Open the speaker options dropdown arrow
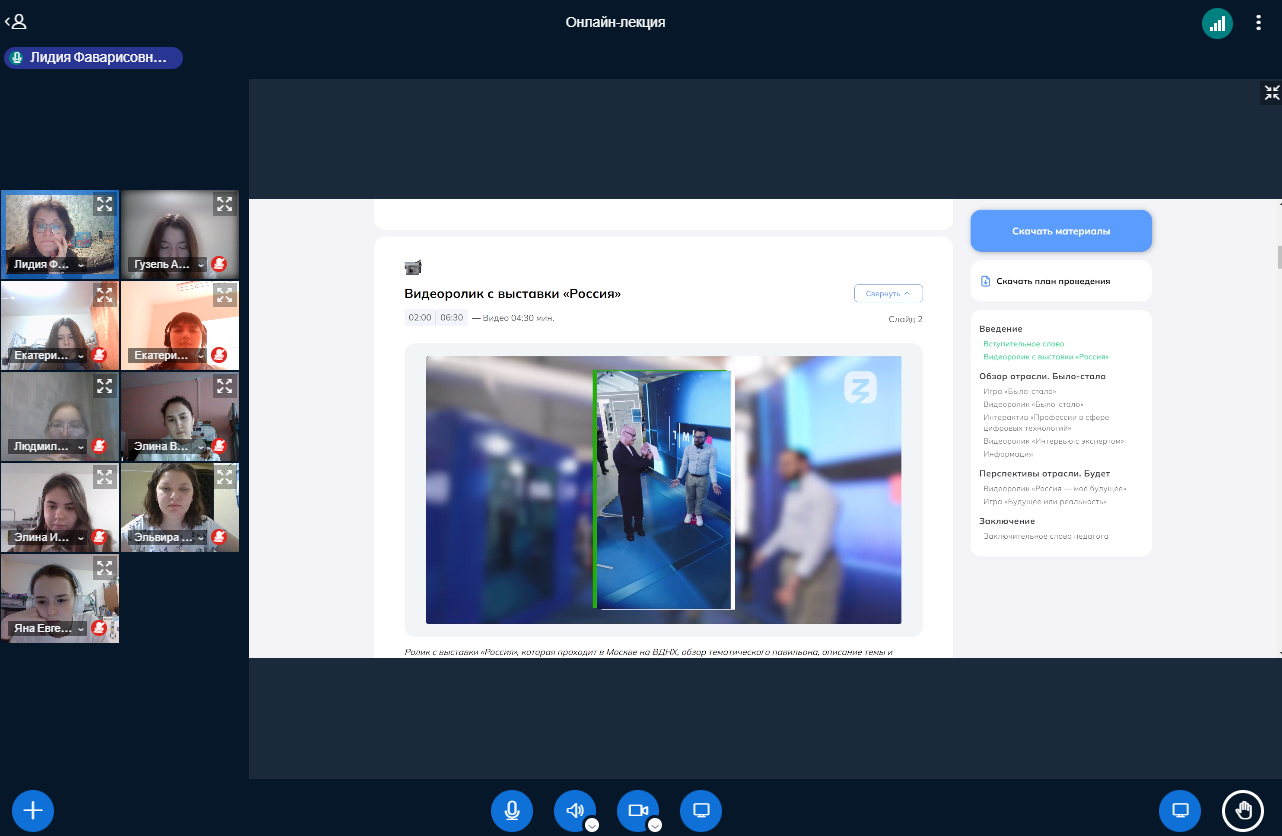The height and width of the screenshot is (836, 1282). tap(592, 825)
